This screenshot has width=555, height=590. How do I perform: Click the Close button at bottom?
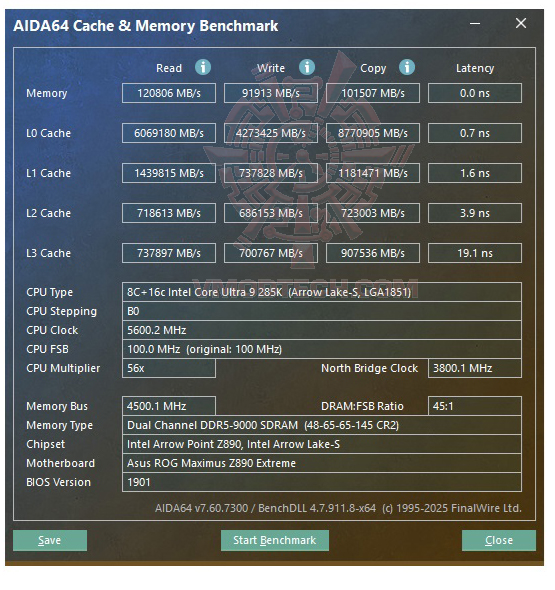click(499, 540)
